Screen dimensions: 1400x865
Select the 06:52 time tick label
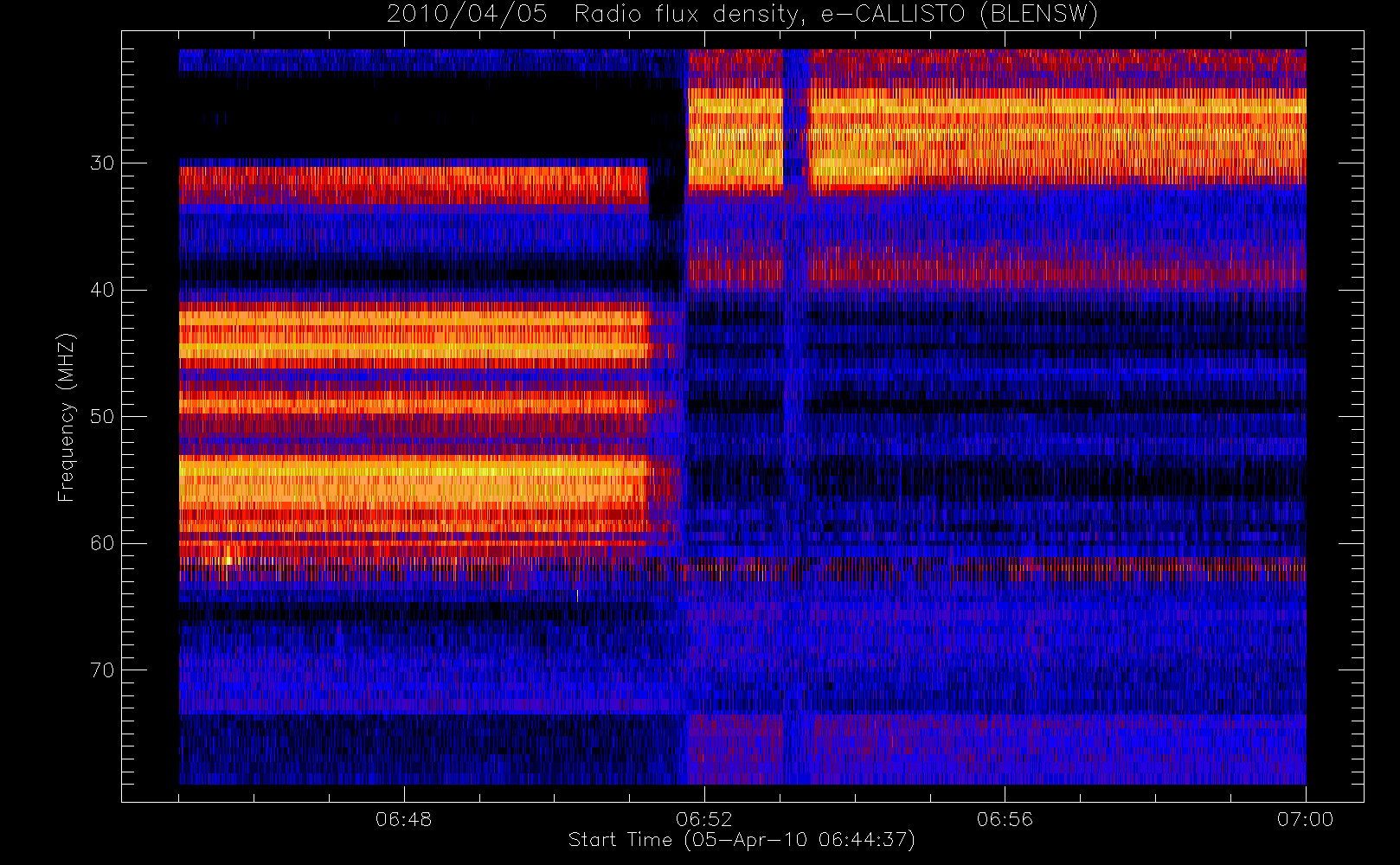704,819
